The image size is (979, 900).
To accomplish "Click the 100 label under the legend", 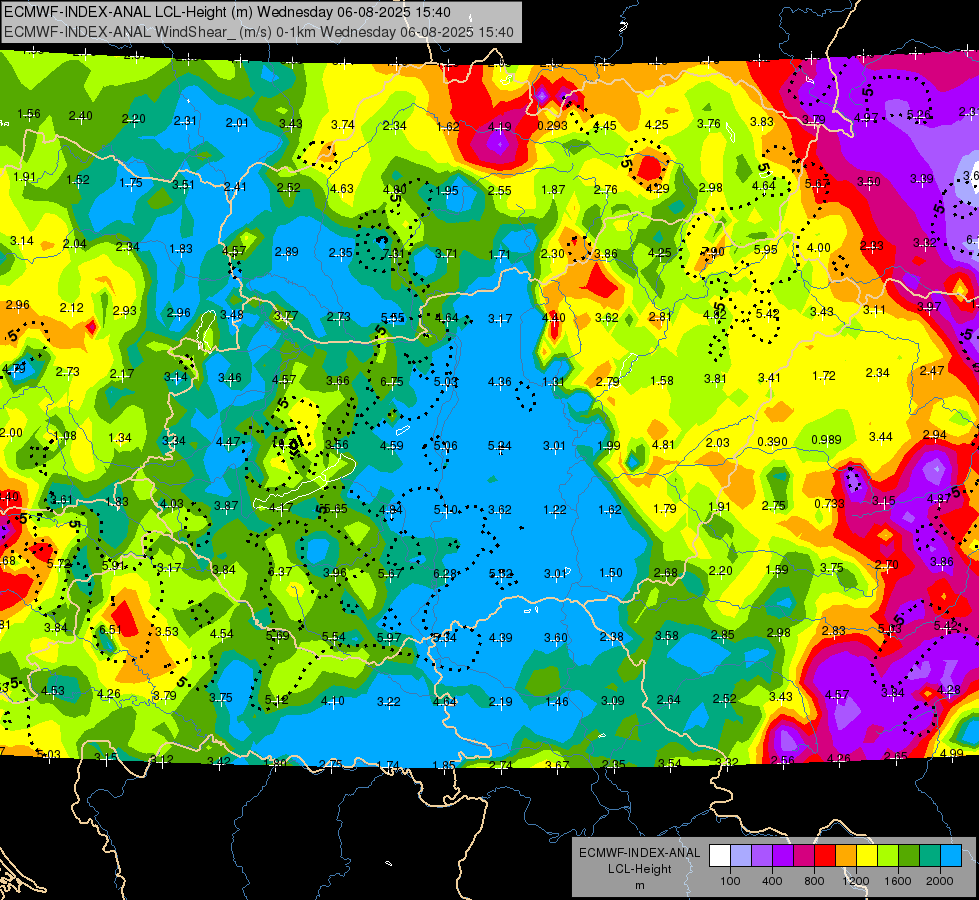I will [x=730, y=881].
